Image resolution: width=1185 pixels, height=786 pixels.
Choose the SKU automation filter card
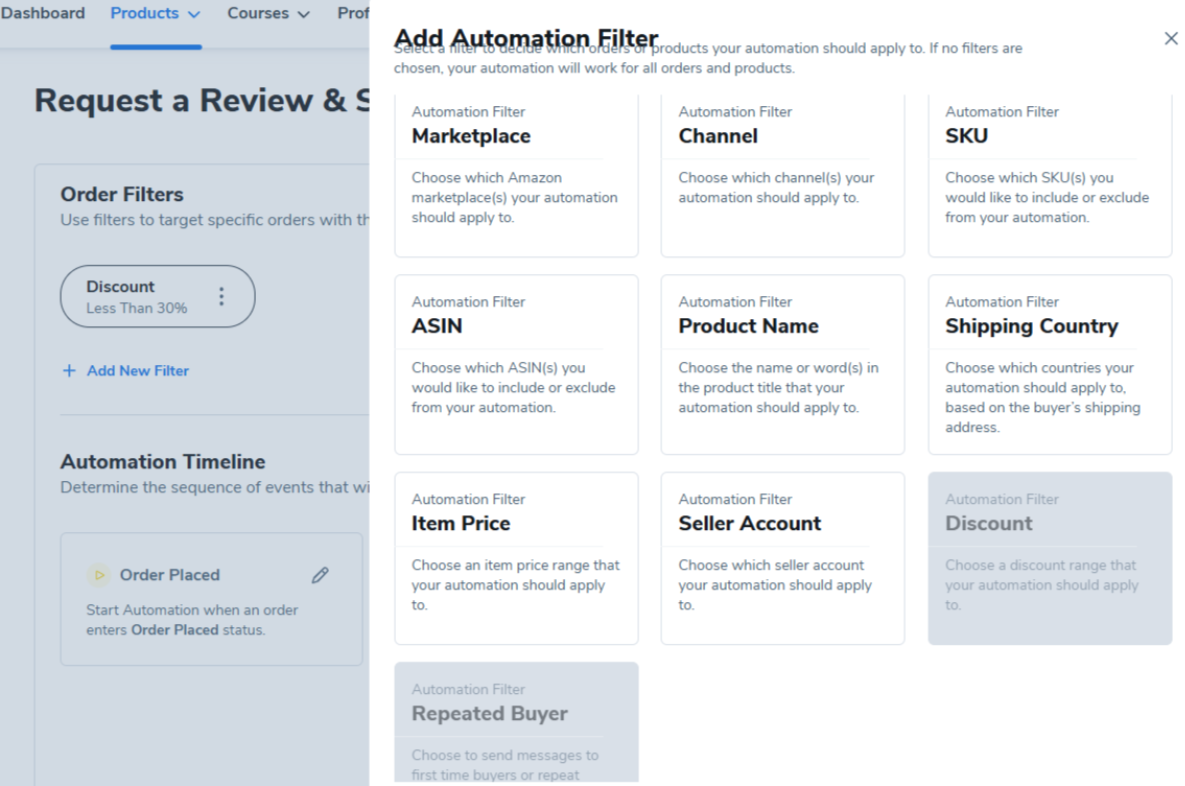click(x=1049, y=175)
